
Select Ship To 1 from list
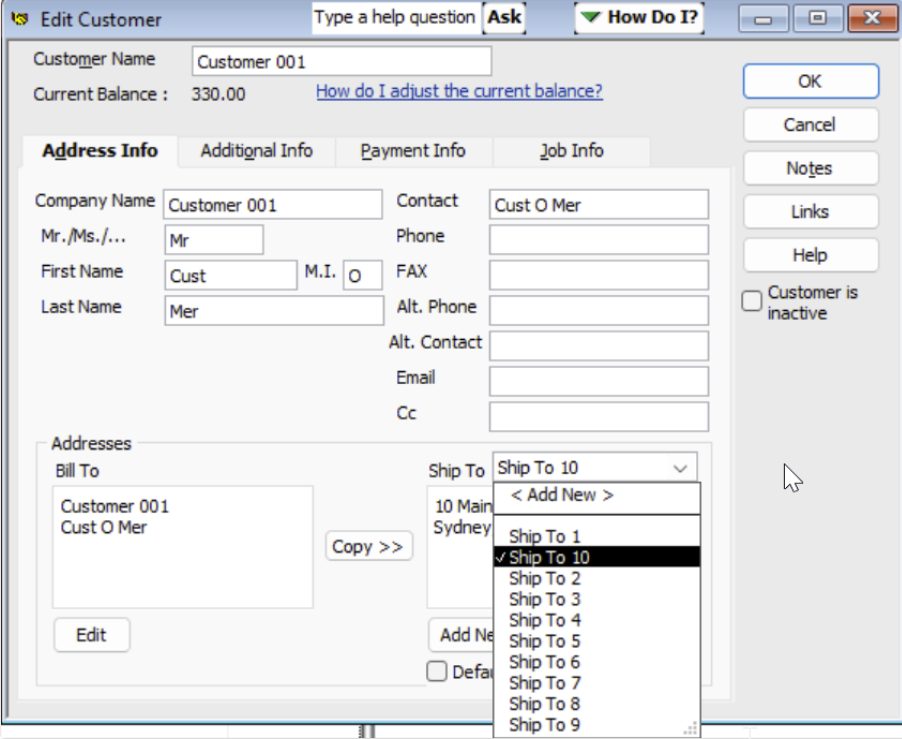[597, 536]
